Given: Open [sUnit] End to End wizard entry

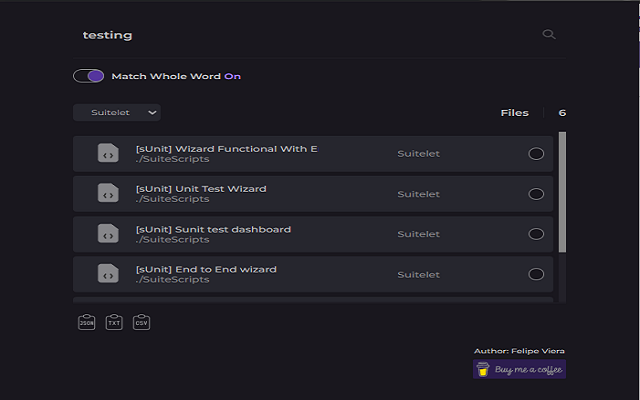Looking at the screenshot, I should 313,274.
